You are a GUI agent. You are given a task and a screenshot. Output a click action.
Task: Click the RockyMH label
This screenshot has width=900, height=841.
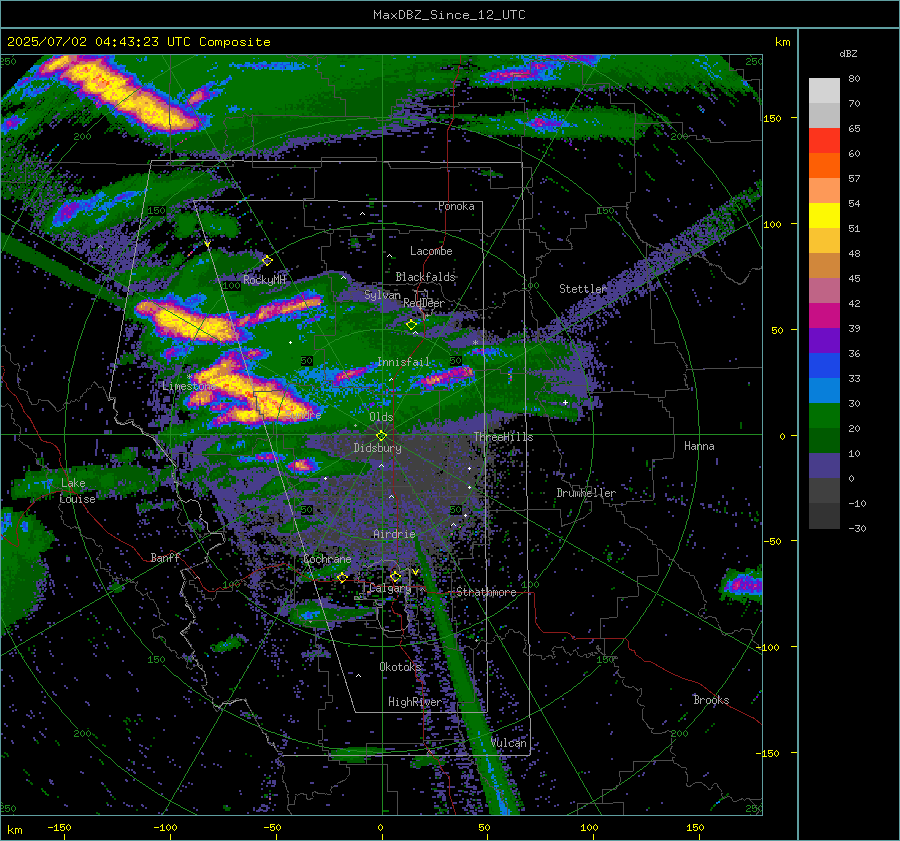[x=264, y=280]
